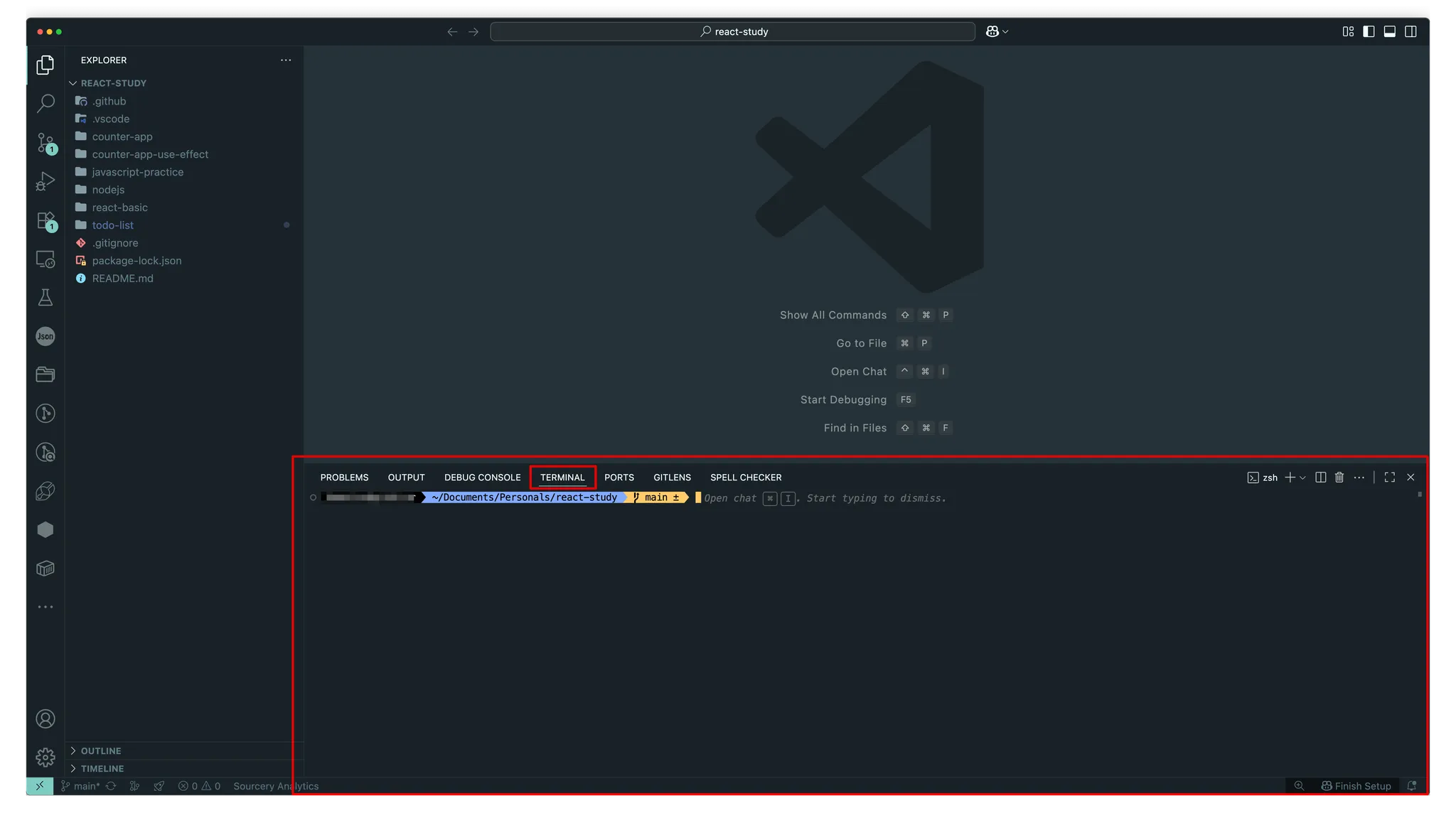Click main* branch in status bar
The width and height of the screenshot is (1456, 830).
point(80,786)
